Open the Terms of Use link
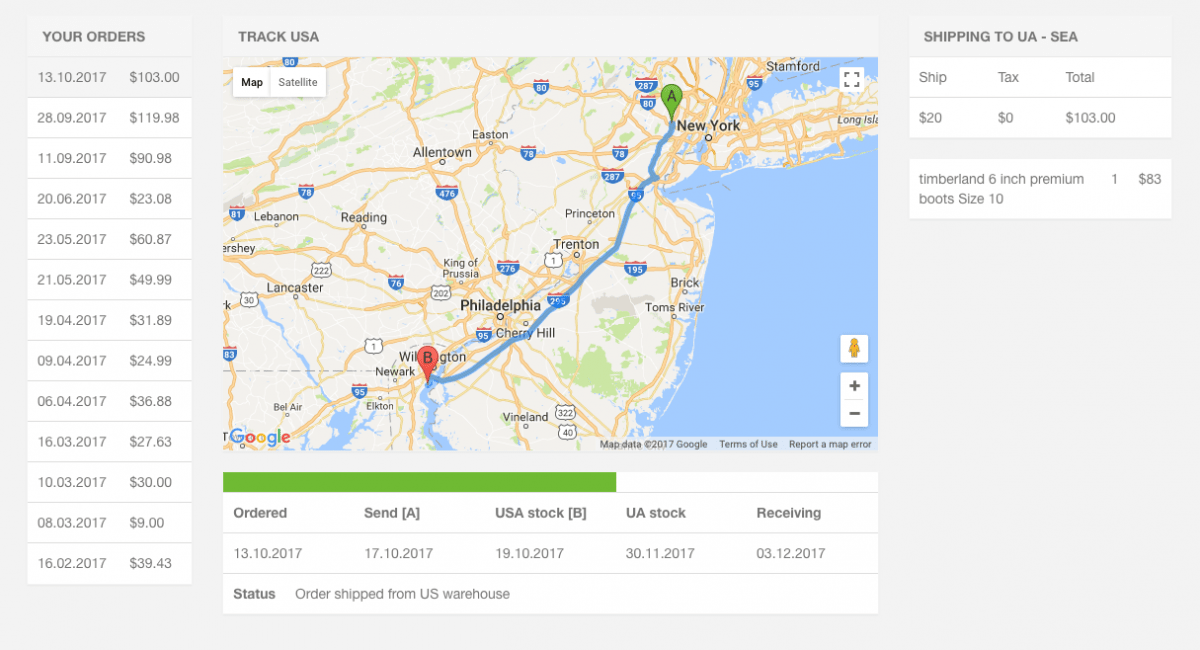Viewport: 1200px width, 650px height. [748, 444]
